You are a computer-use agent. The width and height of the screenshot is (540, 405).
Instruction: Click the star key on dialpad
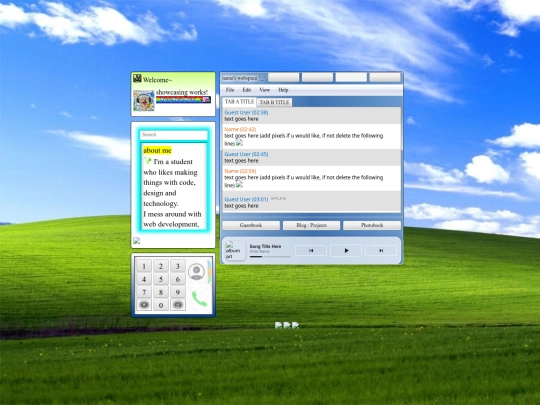coord(144,304)
